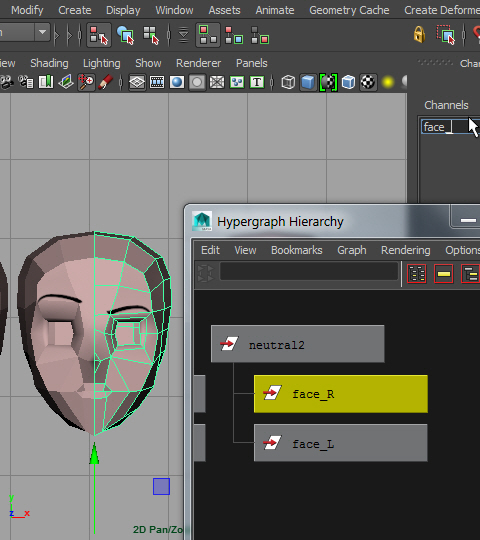Click the select by object type icon
The height and width of the screenshot is (540, 480).
pyautogui.click(x=125, y=35)
